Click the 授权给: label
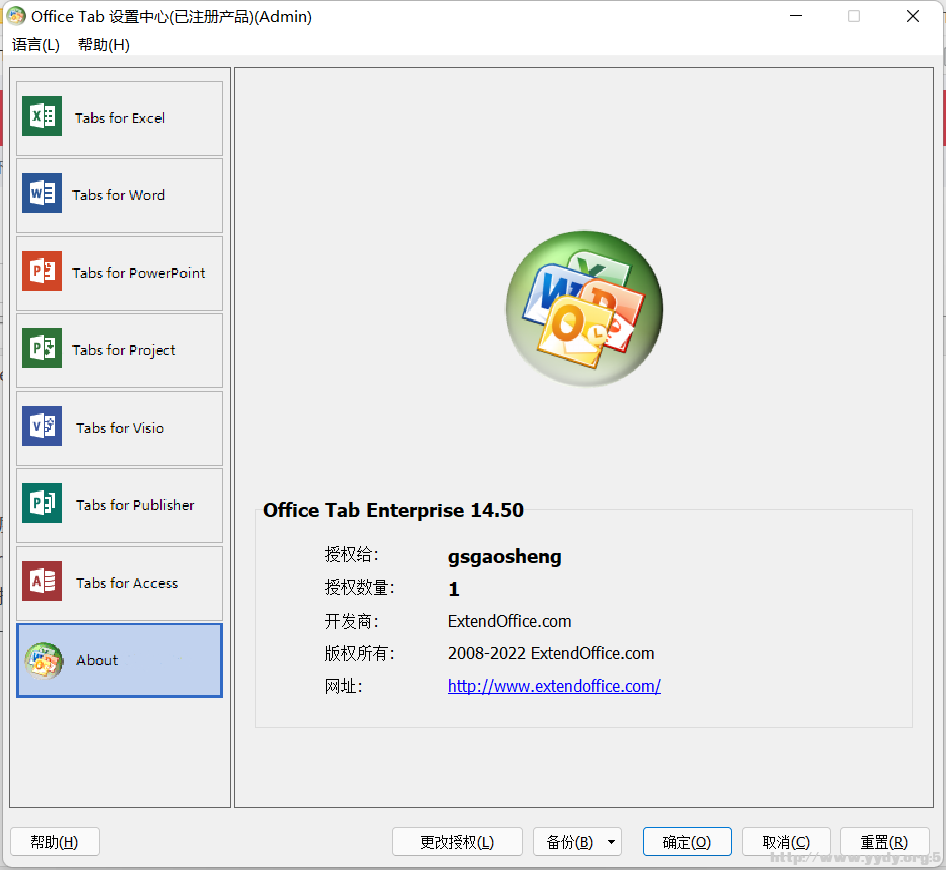The width and height of the screenshot is (946, 870). tap(352, 554)
